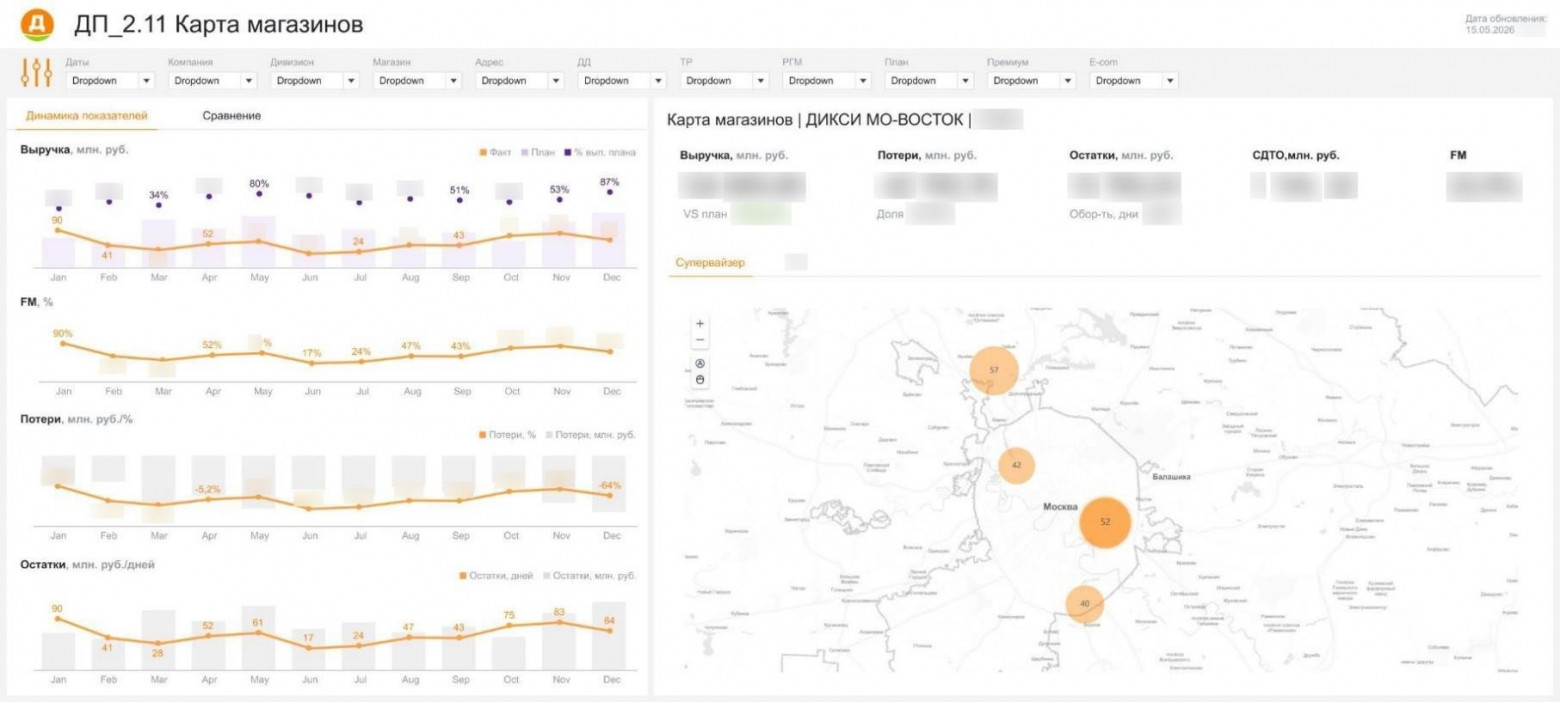Toggle the План legend item in Выручка chart
Image resolution: width=1560 pixels, height=702 pixels.
click(538, 152)
